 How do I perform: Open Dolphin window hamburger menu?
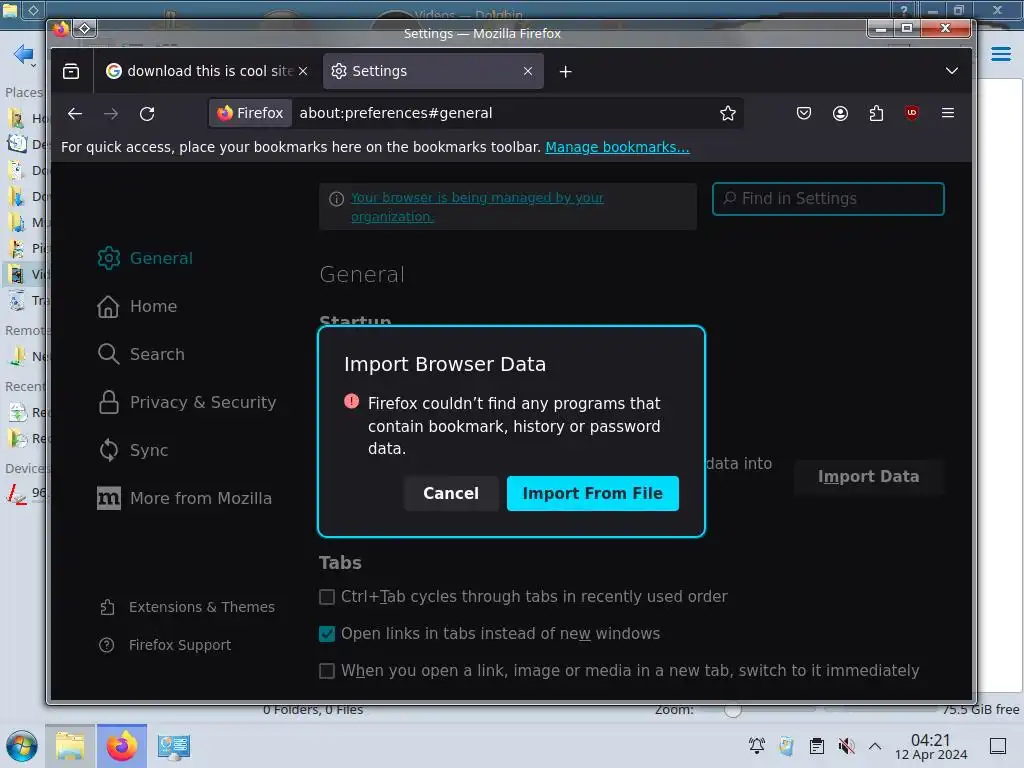(1000, 54)
